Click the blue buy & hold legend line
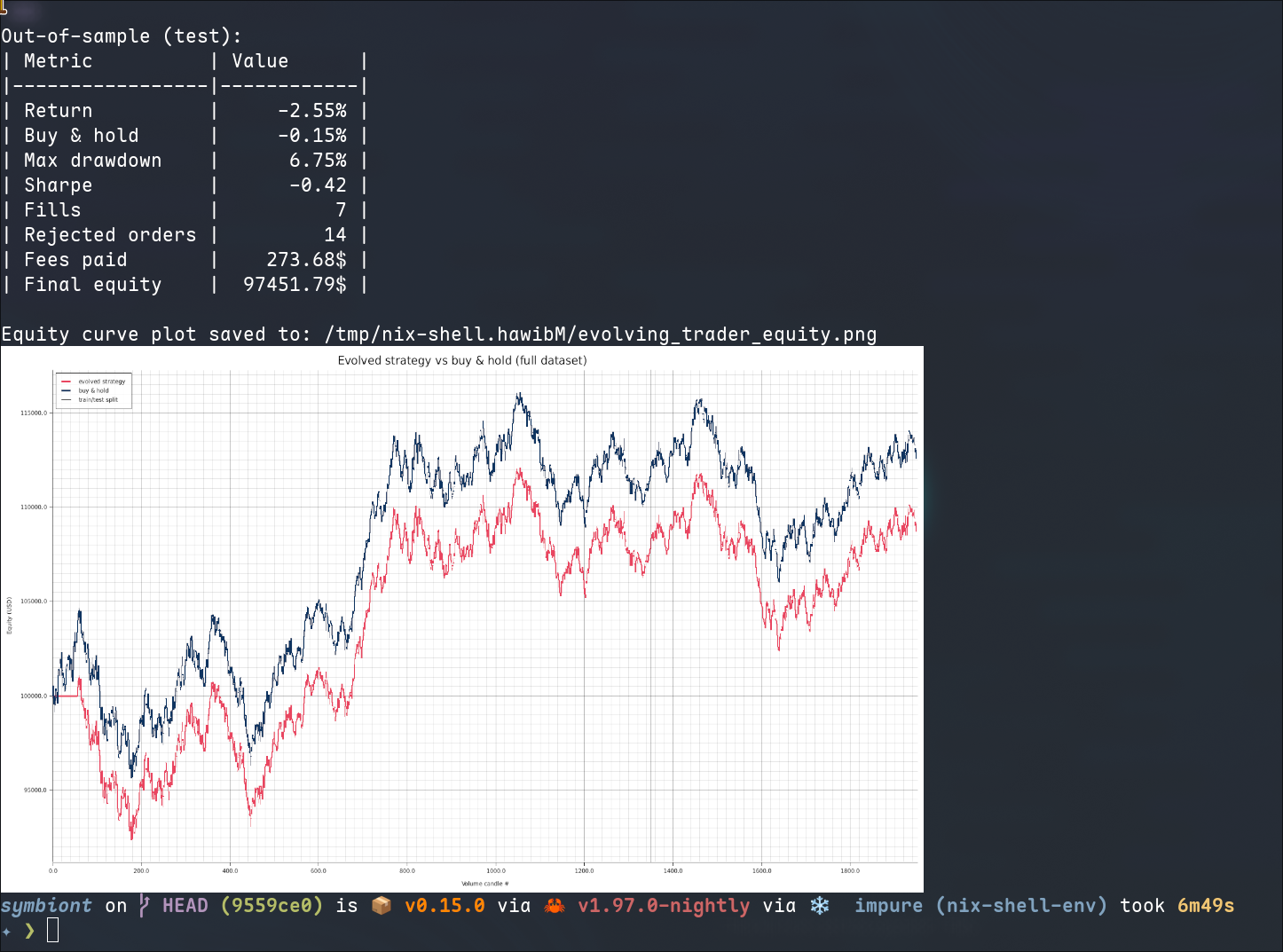Image resolution: width=1283 pixels, height=952 pixels. point(67,390)
